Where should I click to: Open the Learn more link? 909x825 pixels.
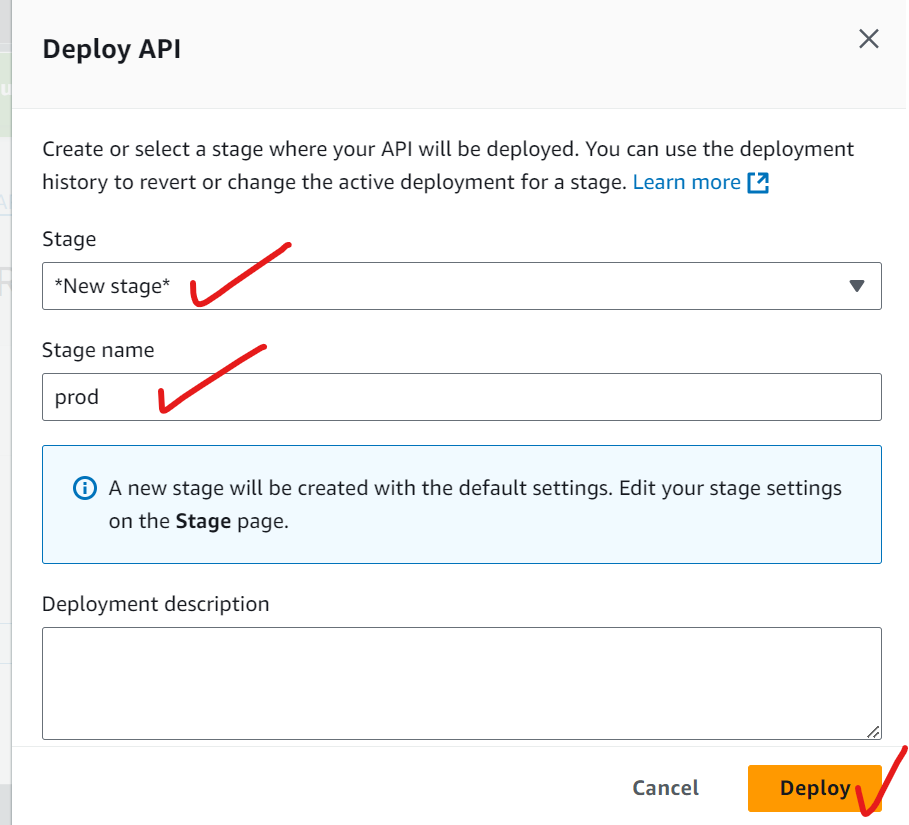686,182
